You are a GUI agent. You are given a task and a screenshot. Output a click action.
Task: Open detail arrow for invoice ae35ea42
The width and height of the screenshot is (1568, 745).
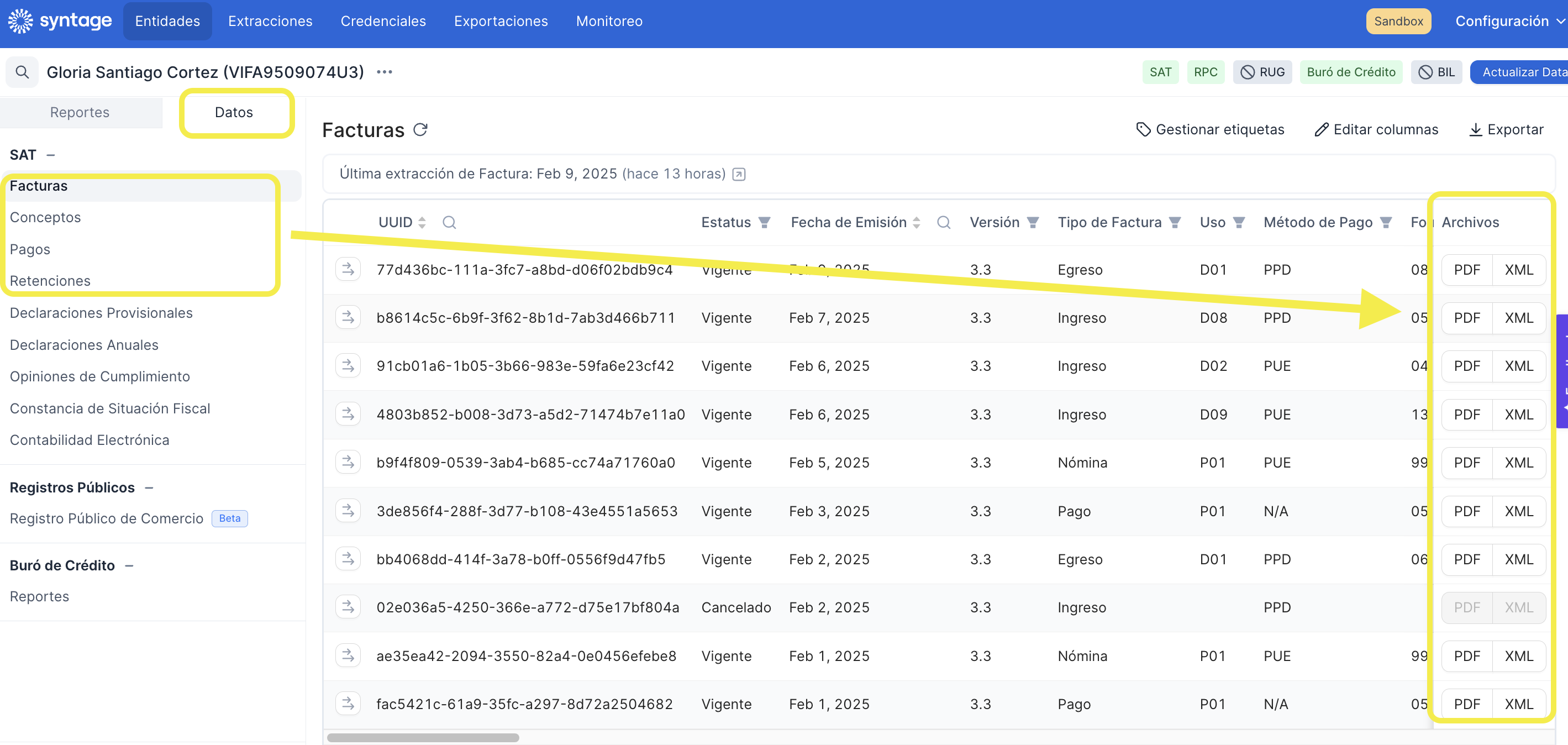coord(348,655)
